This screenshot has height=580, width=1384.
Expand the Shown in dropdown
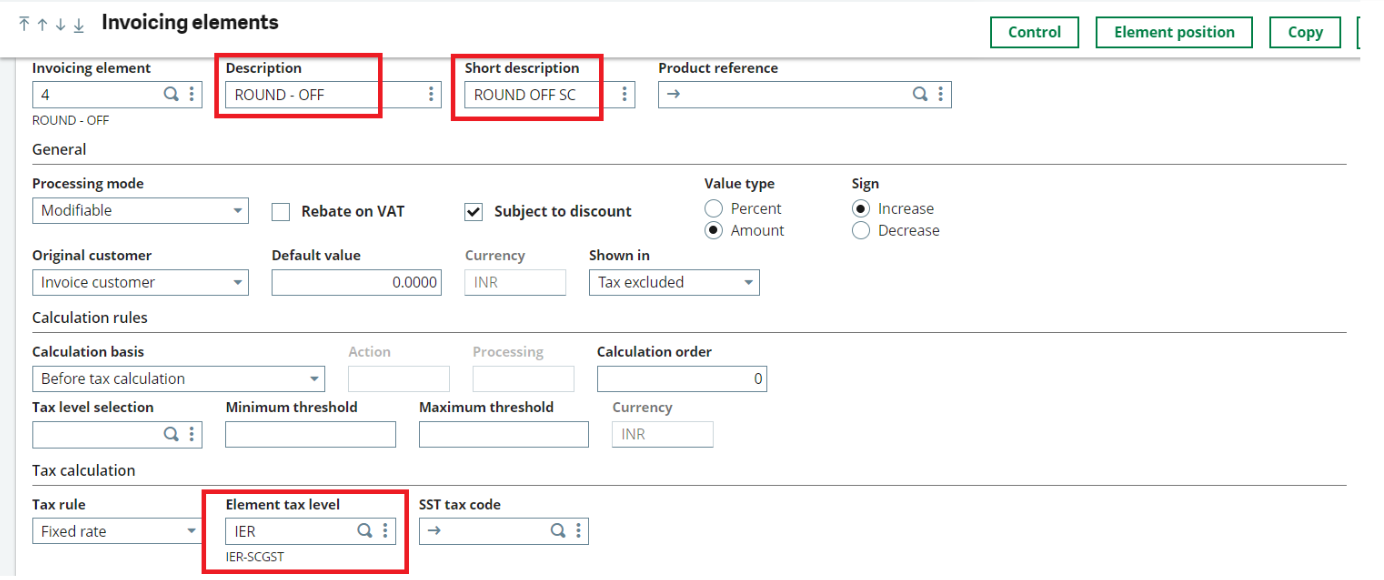coord(748,283)
